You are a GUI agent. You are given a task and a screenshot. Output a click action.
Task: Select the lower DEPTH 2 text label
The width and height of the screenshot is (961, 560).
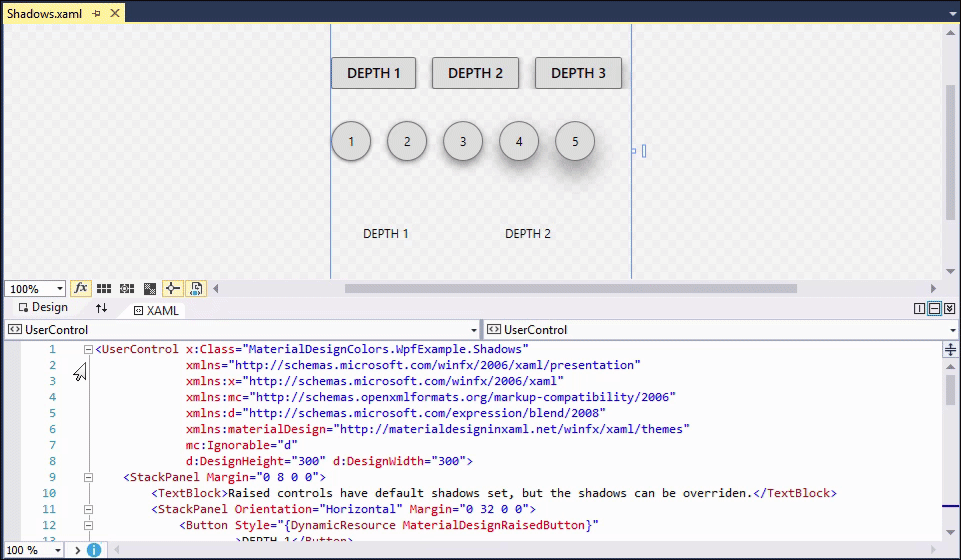pos(528,233)
